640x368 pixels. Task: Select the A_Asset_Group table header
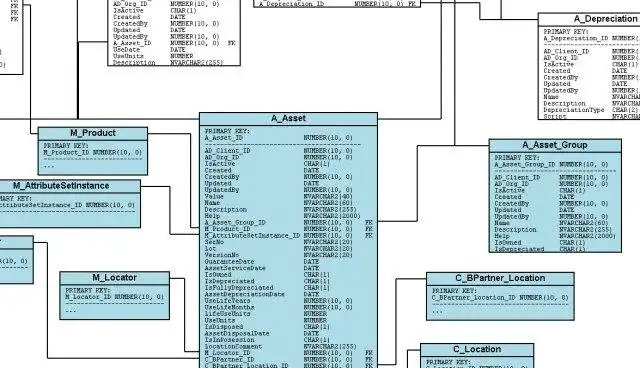[x=555, y=145]
